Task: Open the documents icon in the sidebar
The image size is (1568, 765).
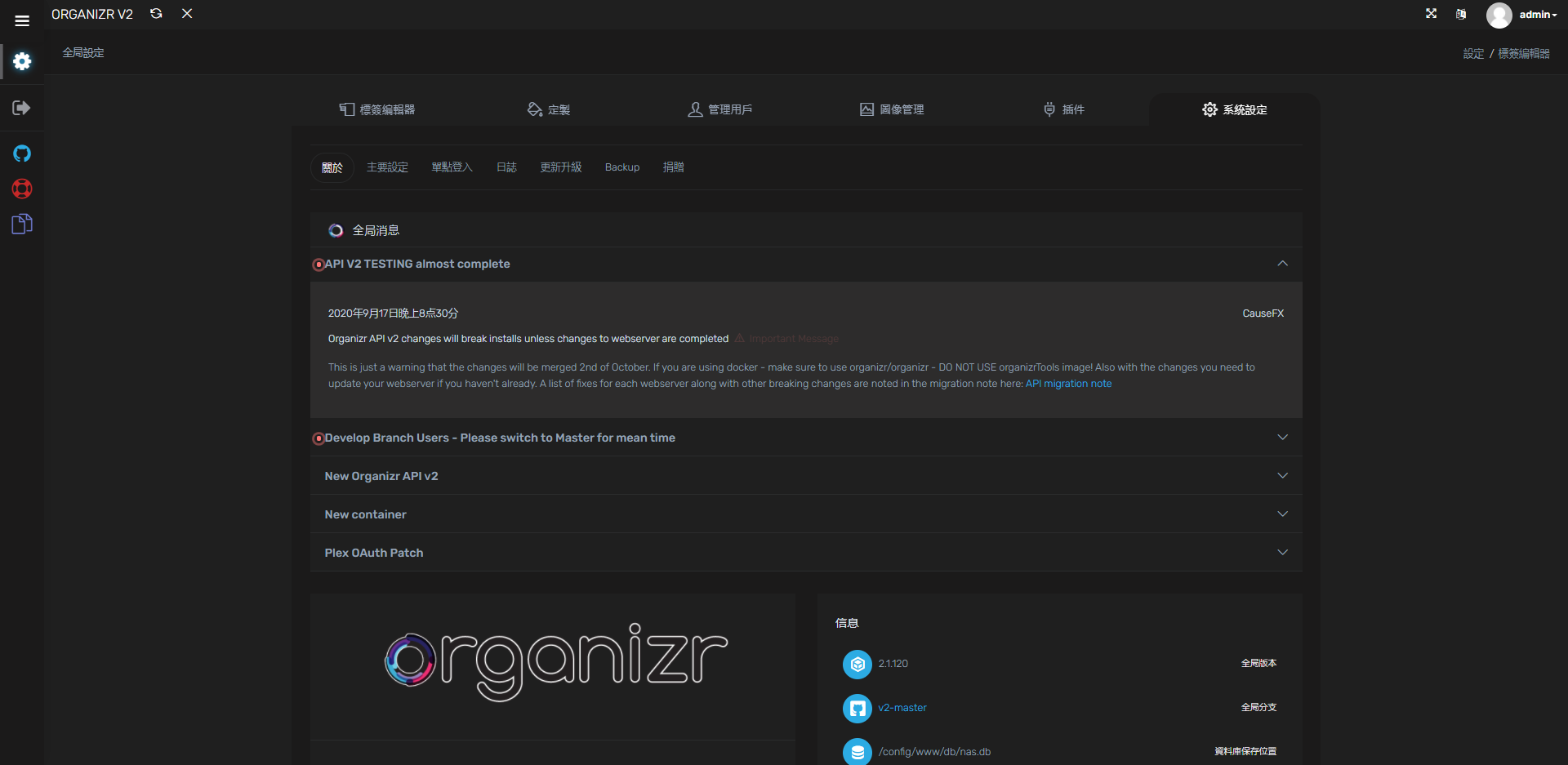Action: pyautogui.click(x=22, y=224)
